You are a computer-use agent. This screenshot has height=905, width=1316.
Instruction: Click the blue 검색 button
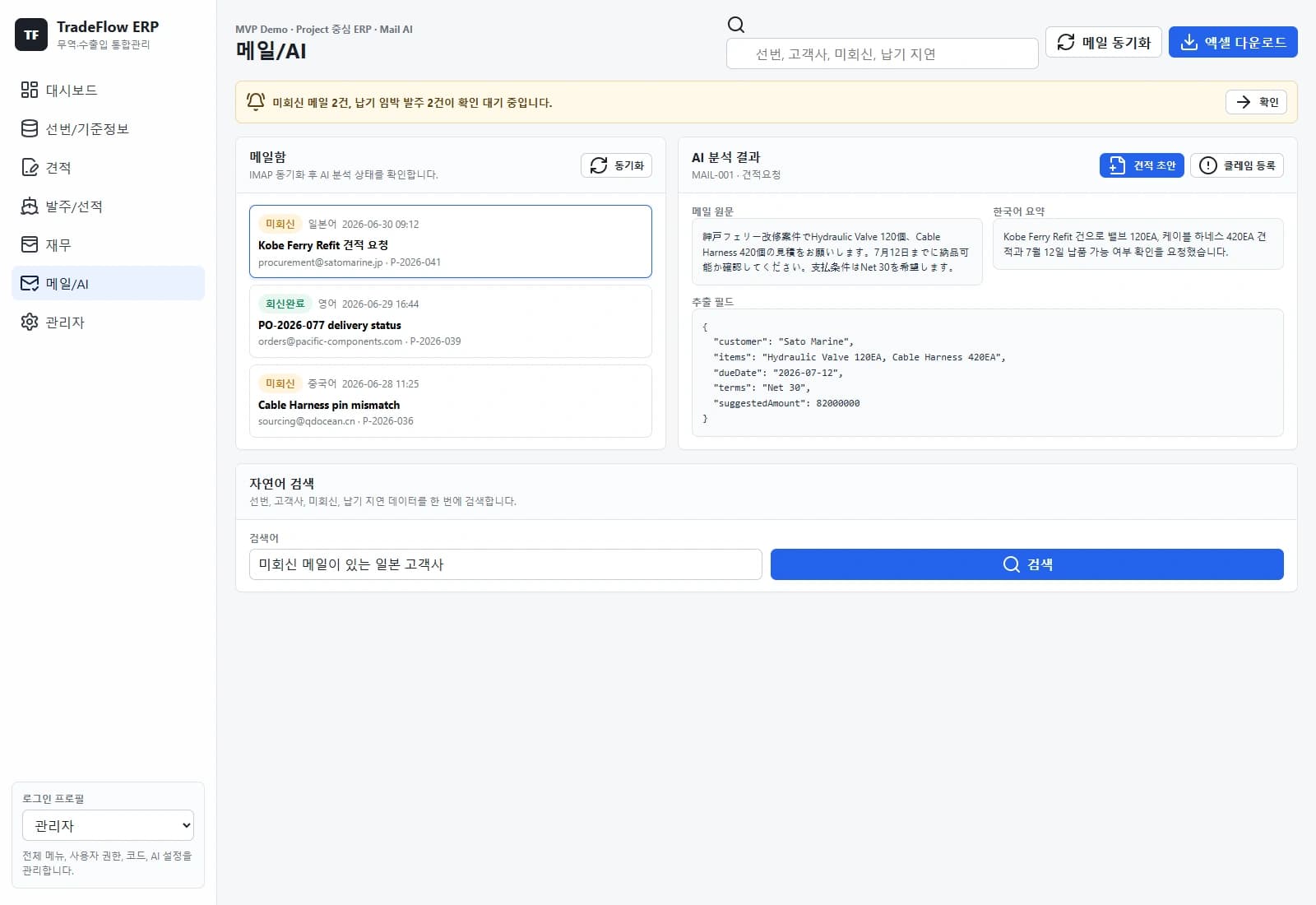pyautogui.click(x=1027, y=564)
